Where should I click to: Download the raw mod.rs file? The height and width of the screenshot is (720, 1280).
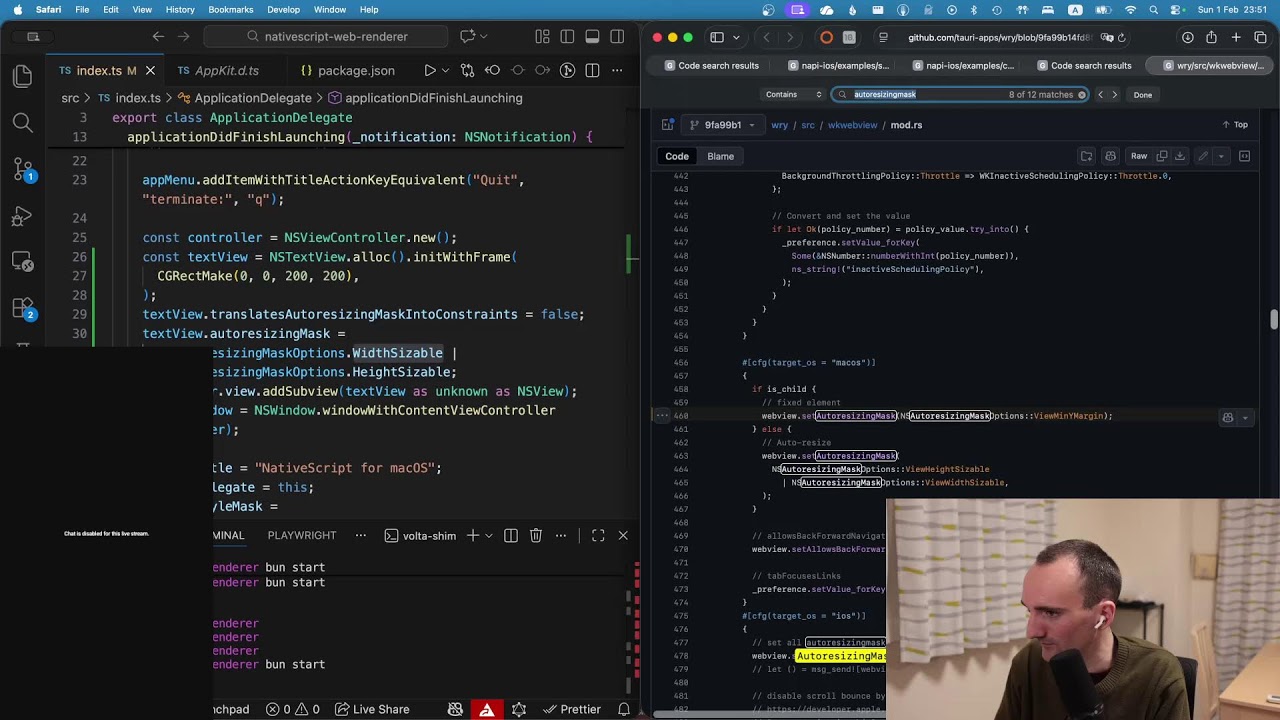(1180, 156)
